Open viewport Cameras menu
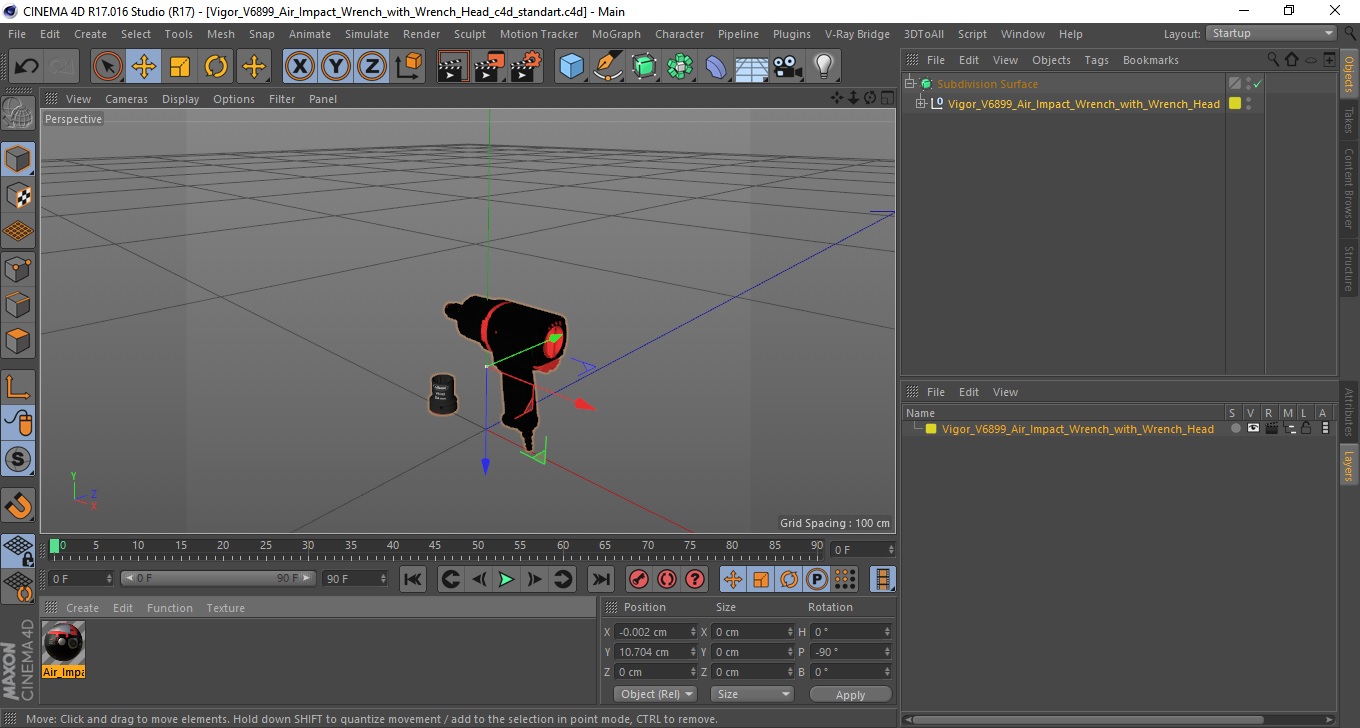Image resolution: width=1360 pixels, height=728 pixels. [126, 99]
